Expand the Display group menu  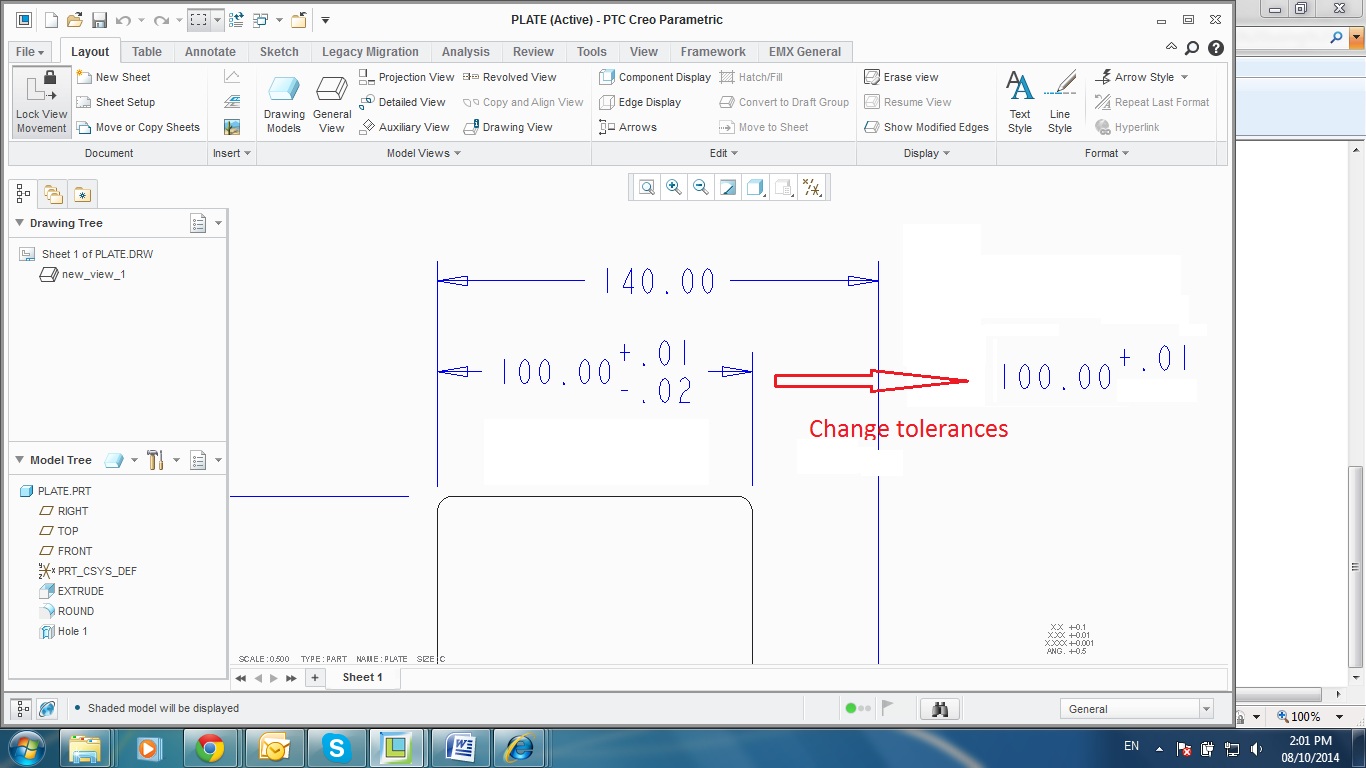tap(927, 153)
